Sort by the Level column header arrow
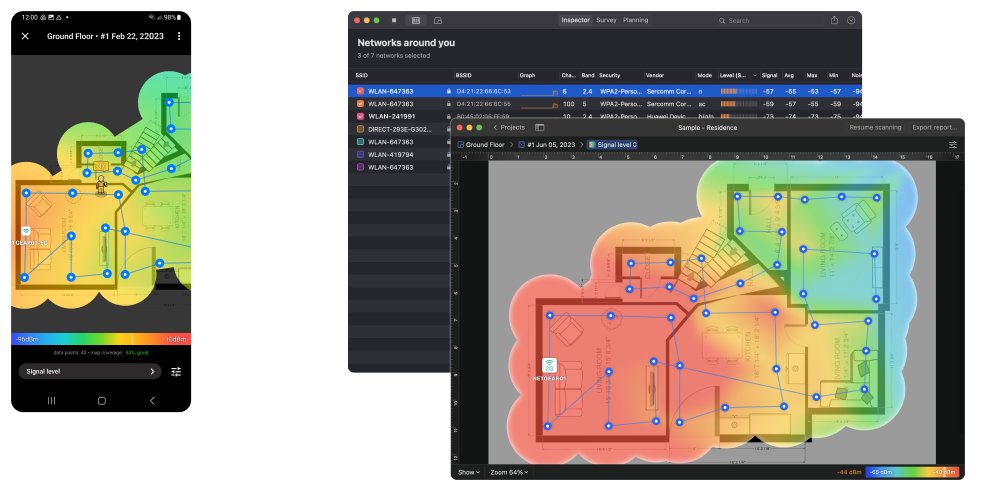 (x=755, y=76)
